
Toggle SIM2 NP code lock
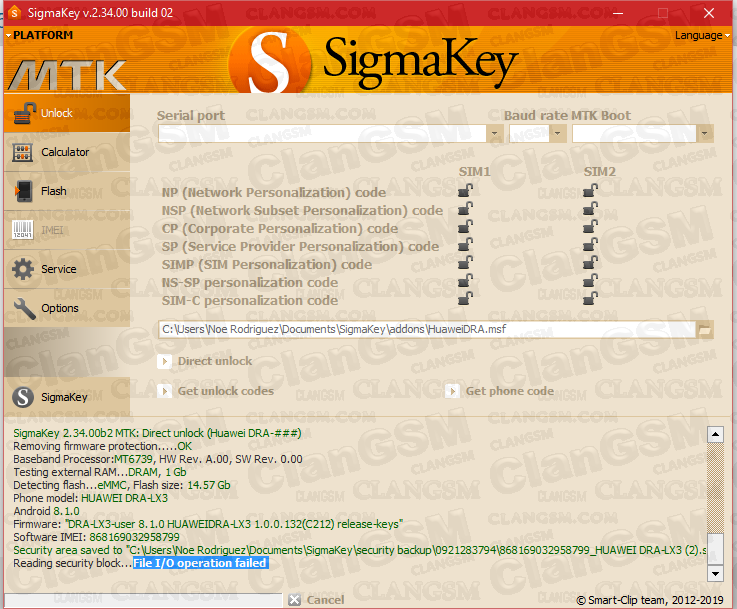pyautogui.click(x=590, y=191)
